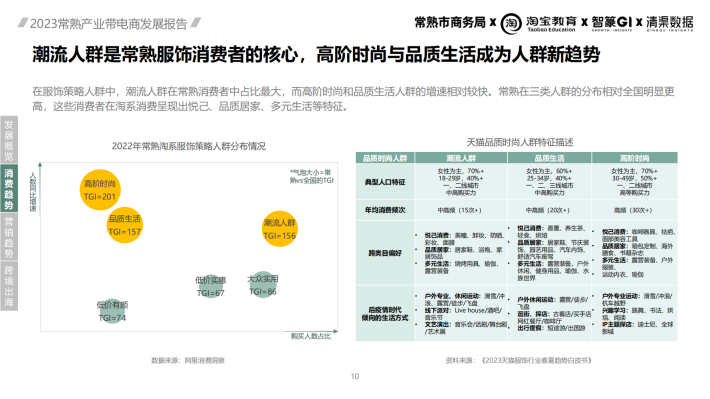Select the 高阶时尚 TGI=201 bubble
710x399 pixels.
(100, 190)
